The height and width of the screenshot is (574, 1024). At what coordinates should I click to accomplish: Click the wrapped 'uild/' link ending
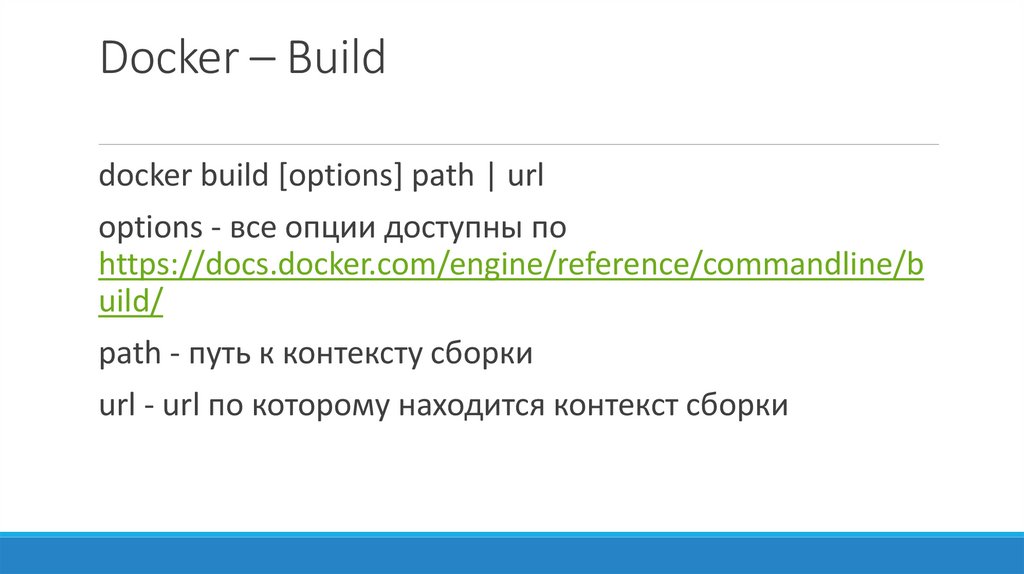[131, 304]
